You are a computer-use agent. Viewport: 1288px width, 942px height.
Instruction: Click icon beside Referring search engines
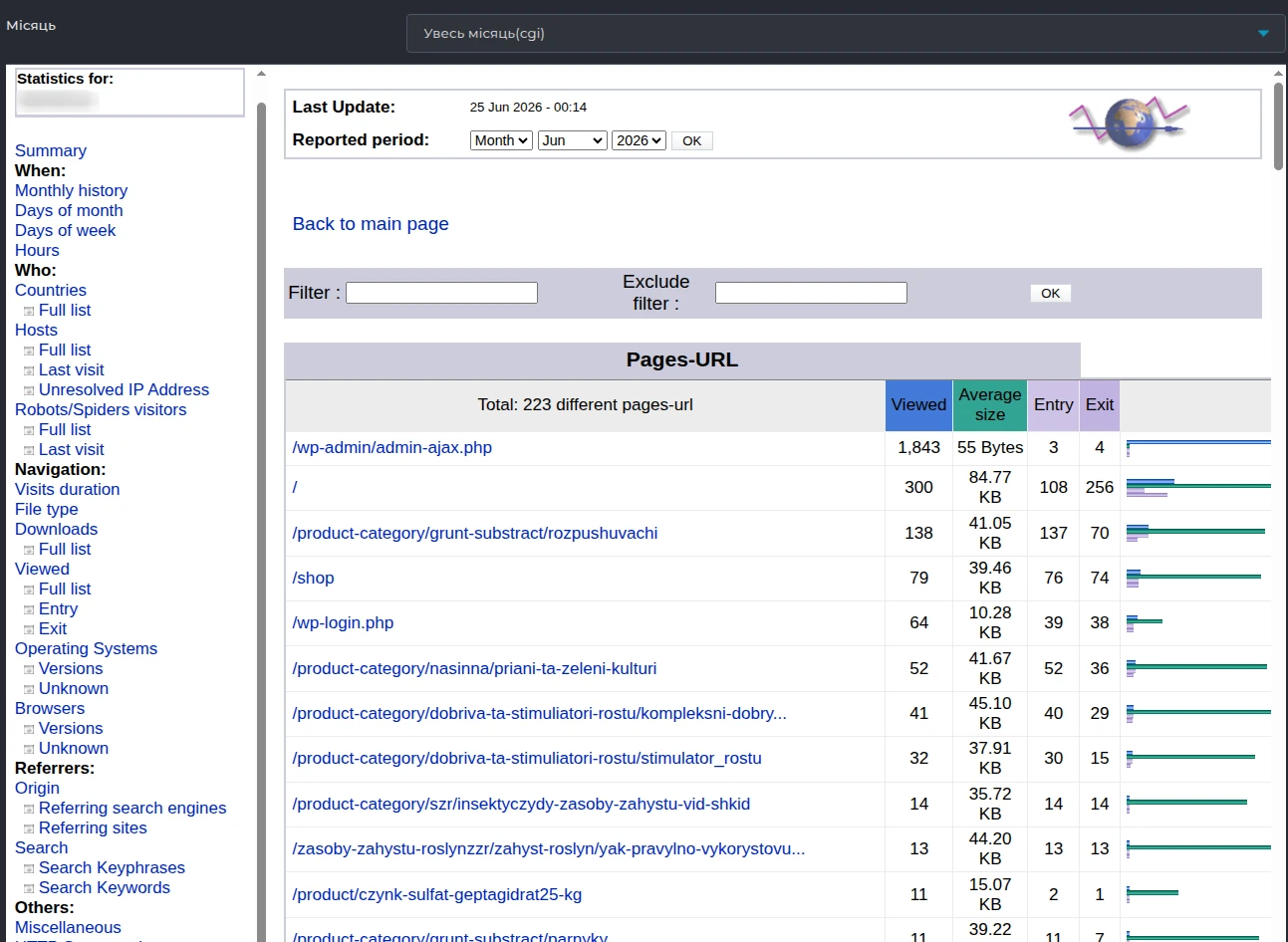click(x=29, y=809)
